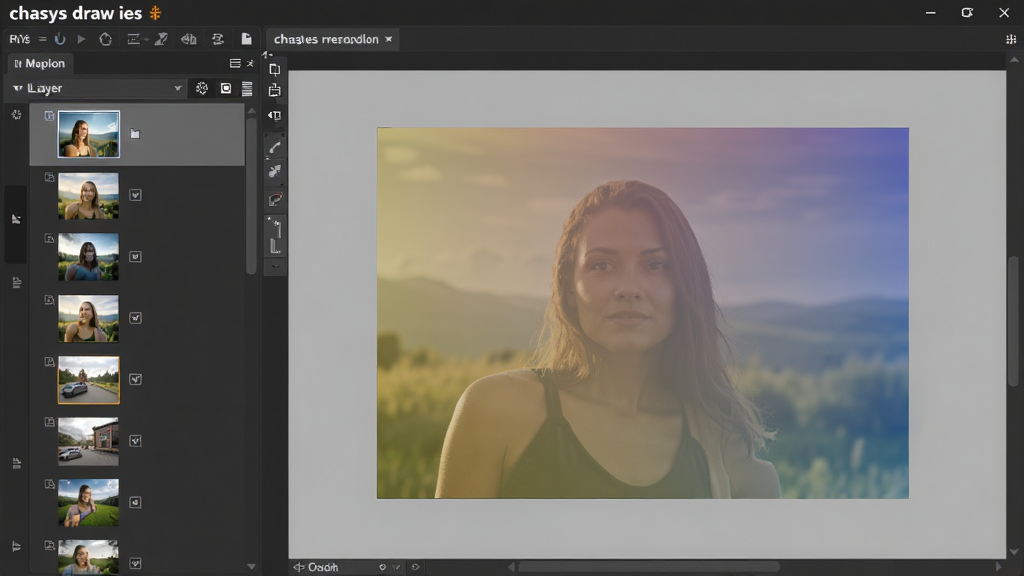This screenshot has height=576, width=1024.
Task: Click the blue power-style icon in top toolbar
Action: (60, 39)
